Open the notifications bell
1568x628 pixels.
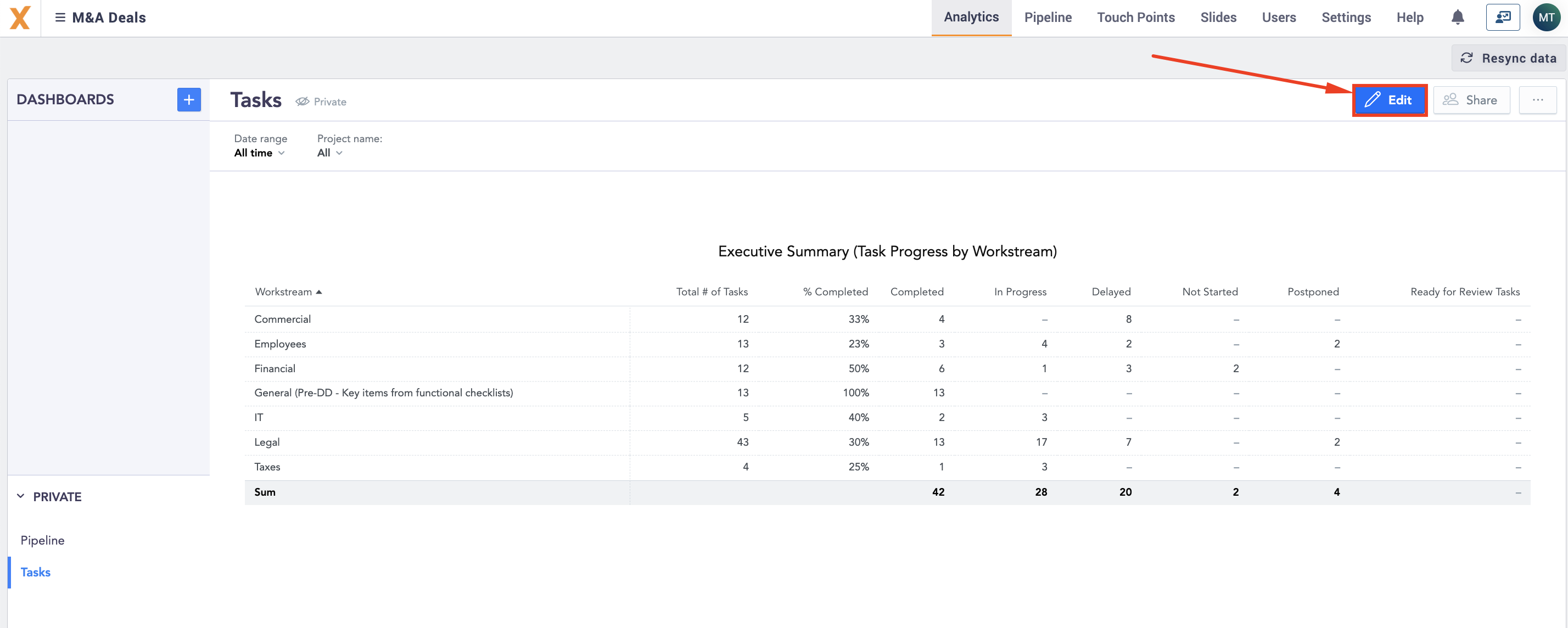point(1457,17)
